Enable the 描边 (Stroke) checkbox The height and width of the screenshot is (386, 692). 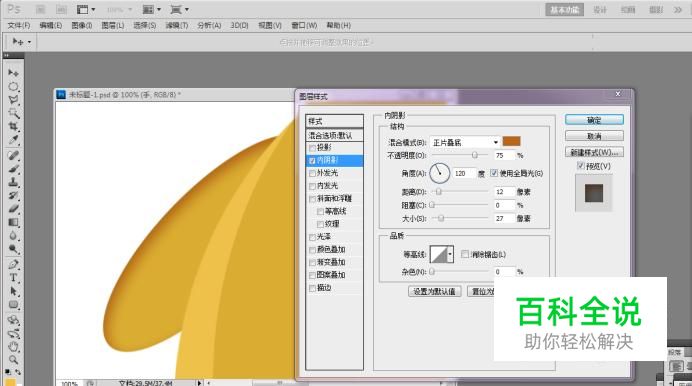[312, 288]
